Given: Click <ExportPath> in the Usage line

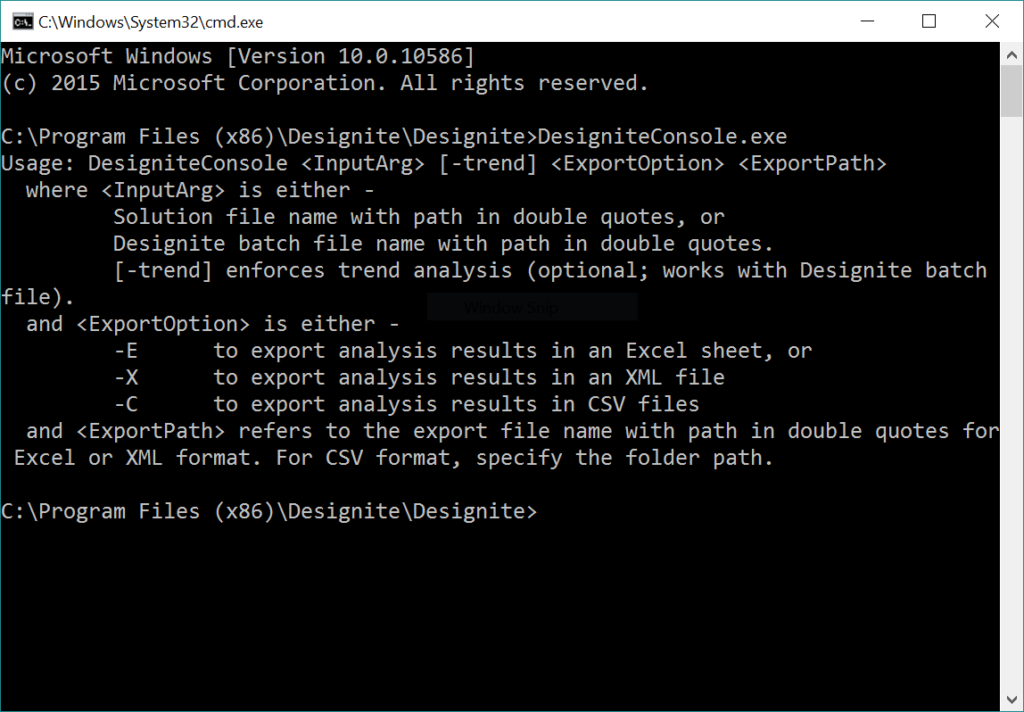Looking at the screenshot, I should click(812, 163).
